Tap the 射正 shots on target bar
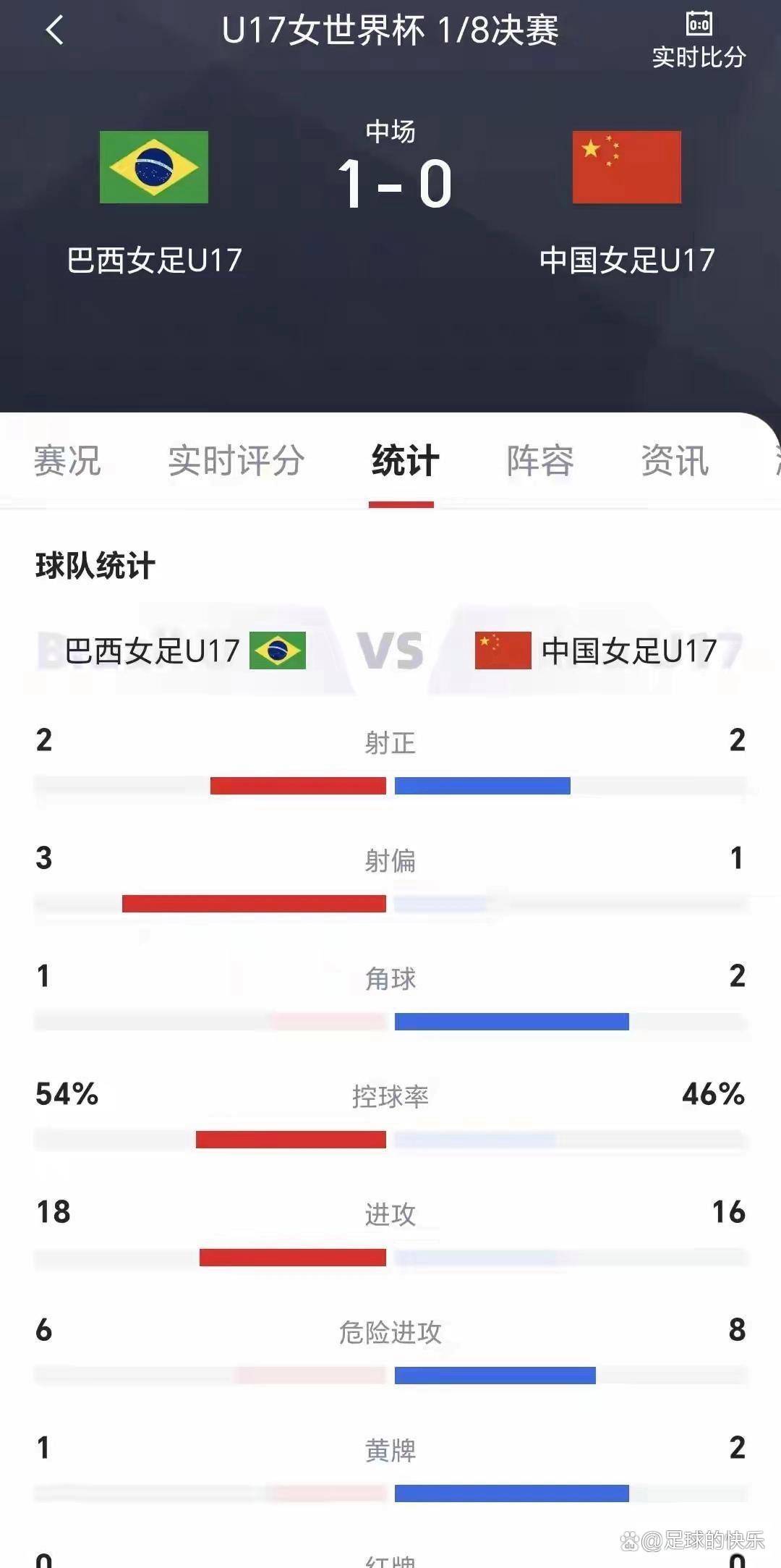 (x=390, y=785)
